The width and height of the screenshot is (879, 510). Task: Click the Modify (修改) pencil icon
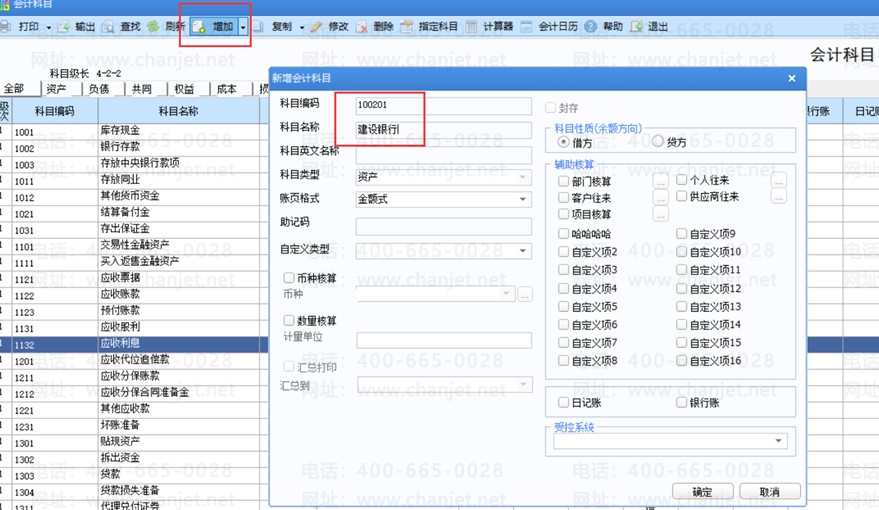(317, 26)
